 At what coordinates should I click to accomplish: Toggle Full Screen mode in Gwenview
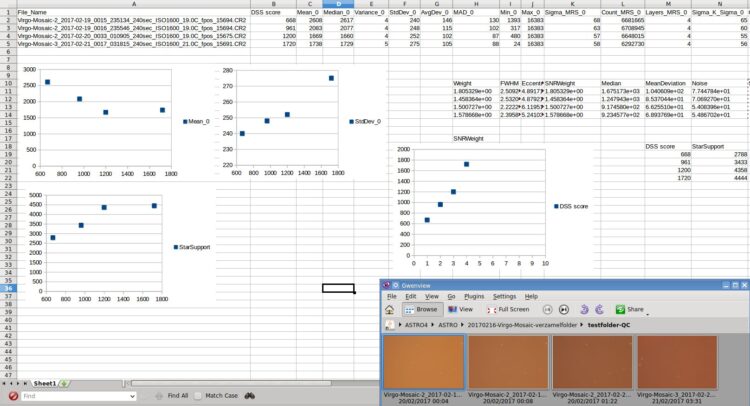click(508, 309)
